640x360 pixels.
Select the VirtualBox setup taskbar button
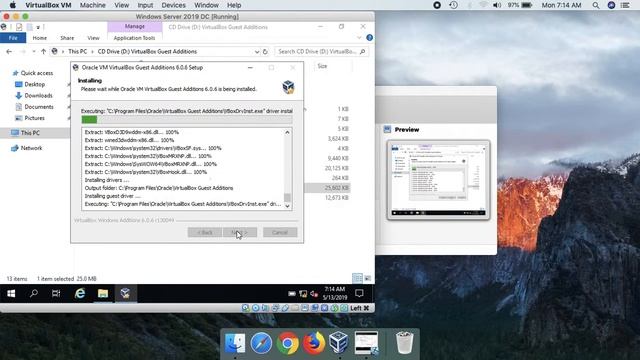tap(125, 293)
